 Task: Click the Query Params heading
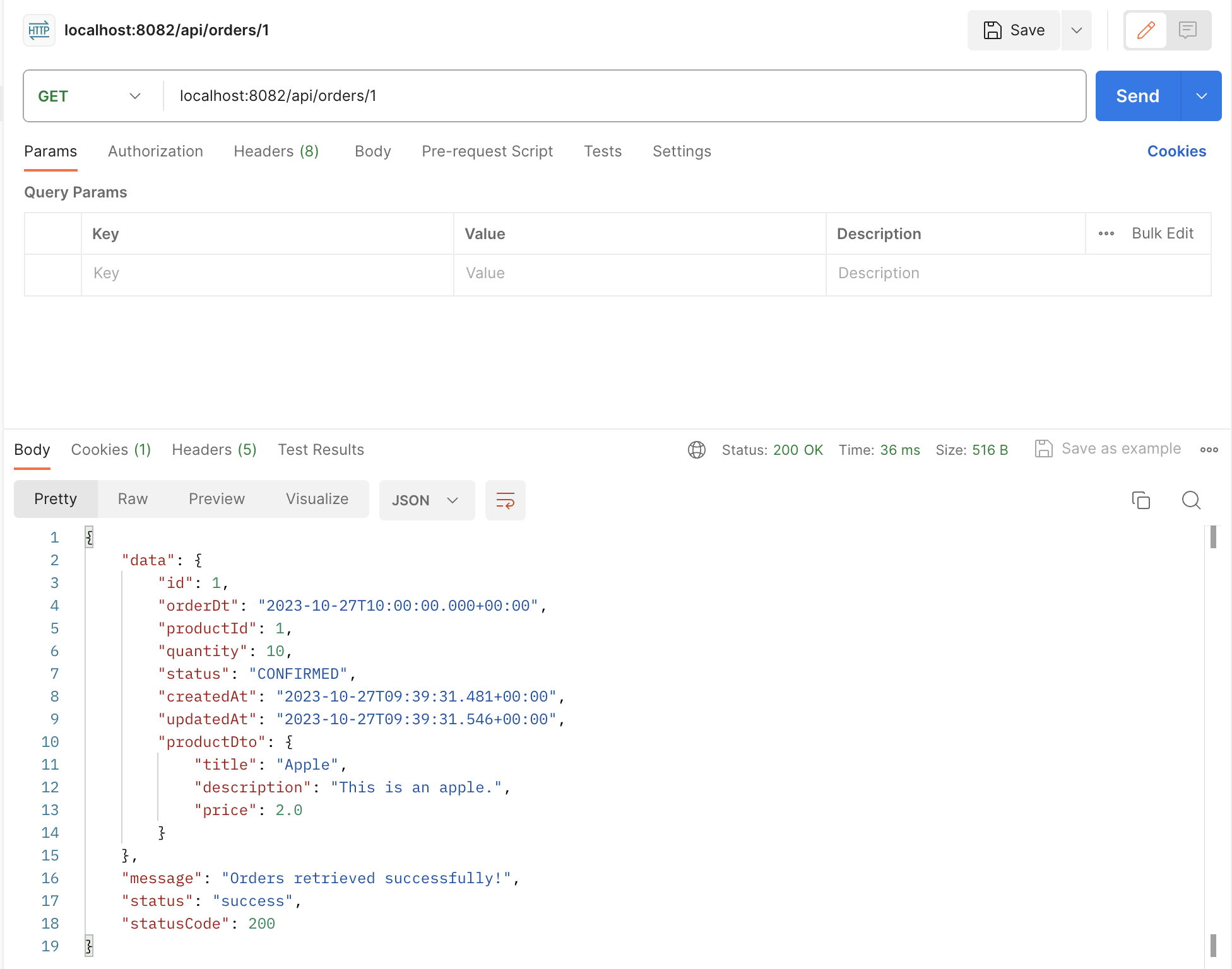pyautogui.click(x=76, y=192)
